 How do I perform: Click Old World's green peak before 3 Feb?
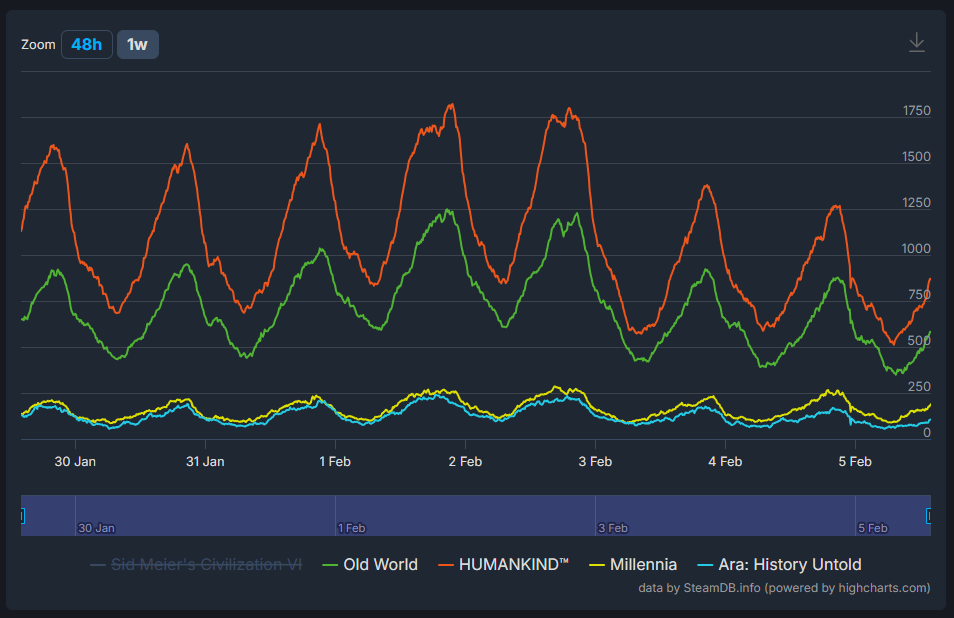pos(576,214)
